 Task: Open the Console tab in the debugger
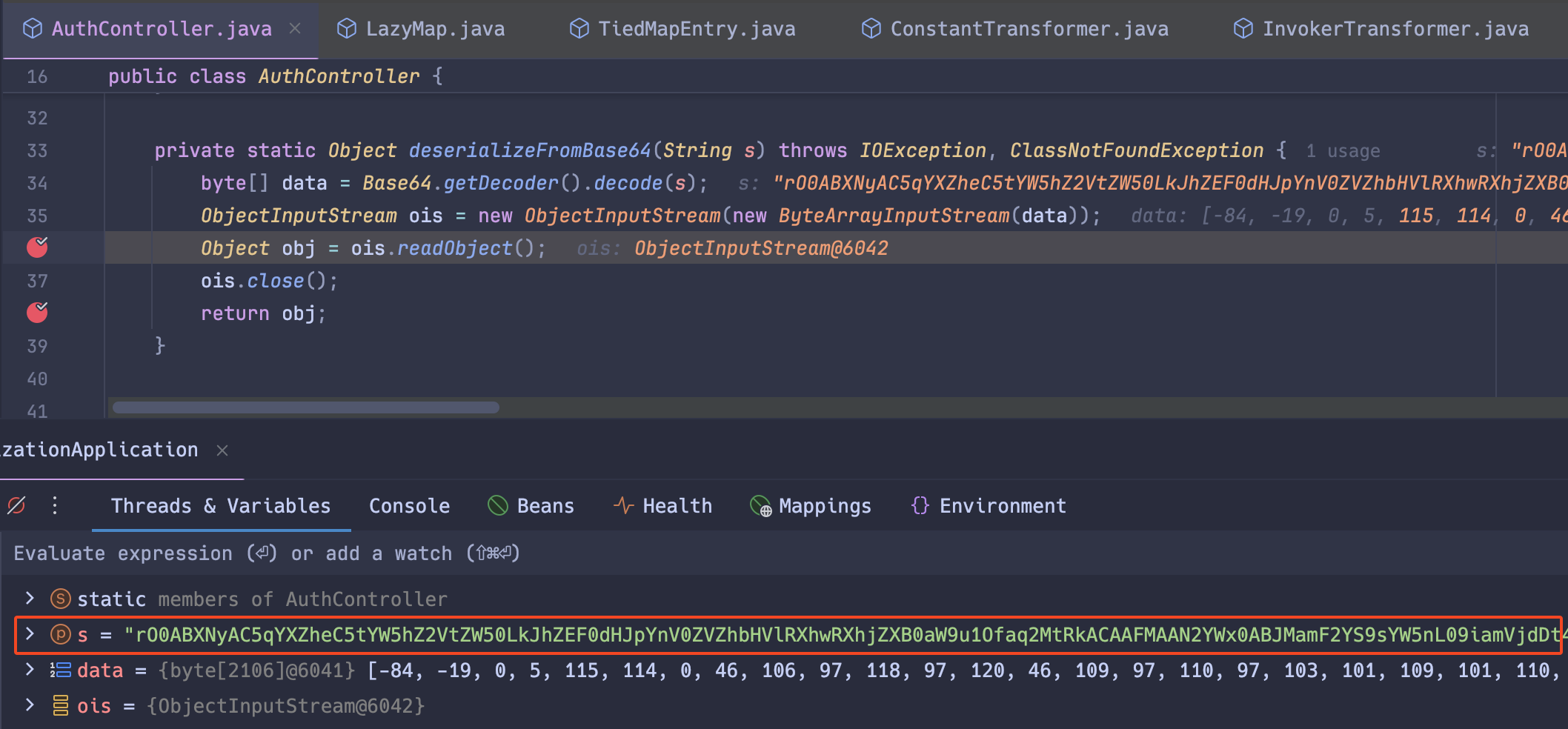coord(408,505)
